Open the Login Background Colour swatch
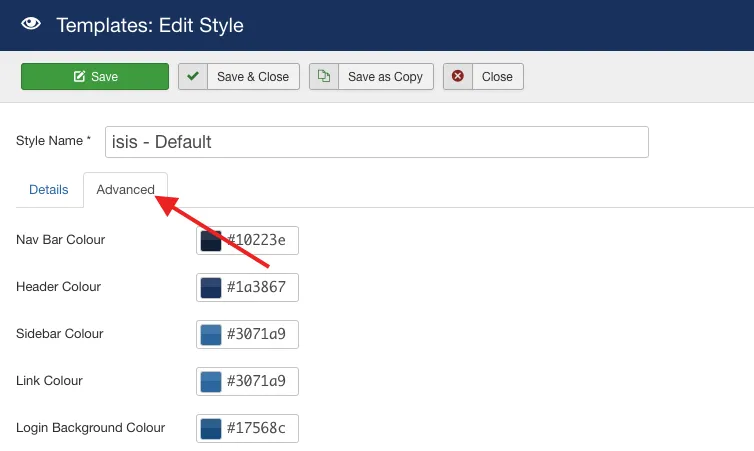Screen dimensions: 754x451 pyautogui.click(x=211, y=428)
